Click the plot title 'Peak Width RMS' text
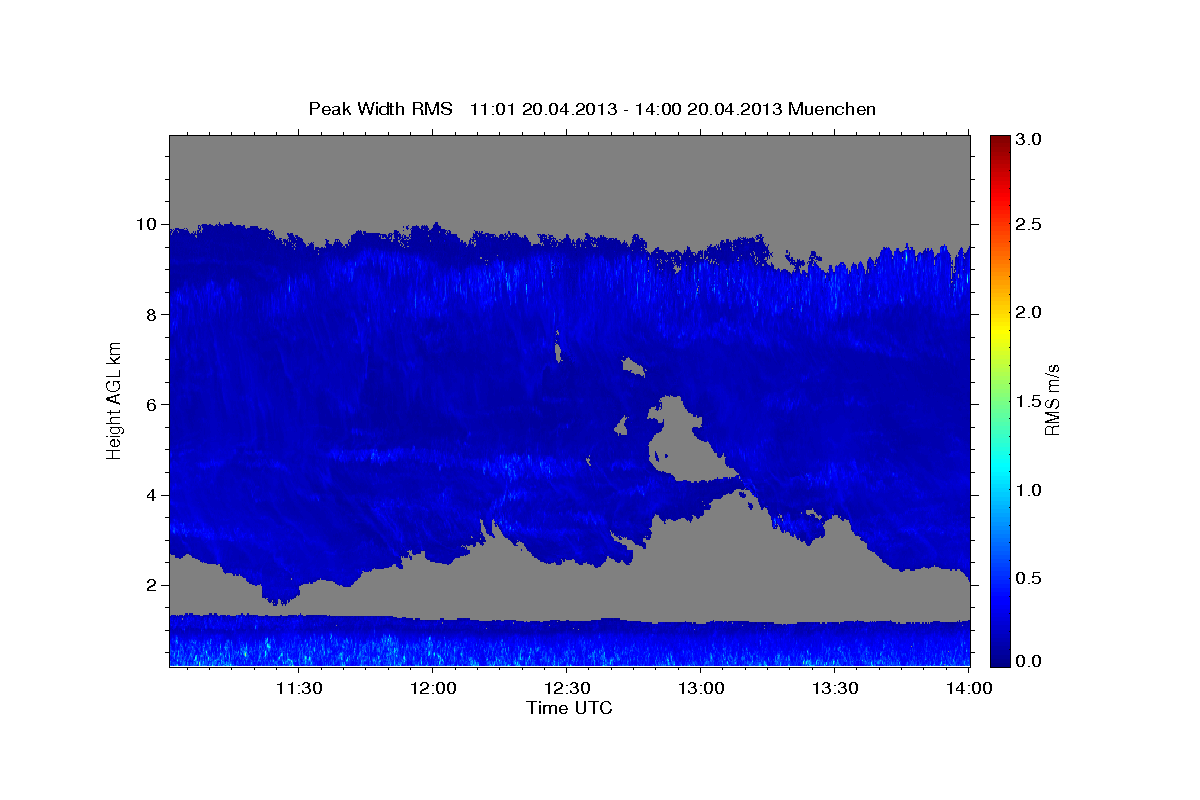1200x800 pixels. click(x=380, y=109)
